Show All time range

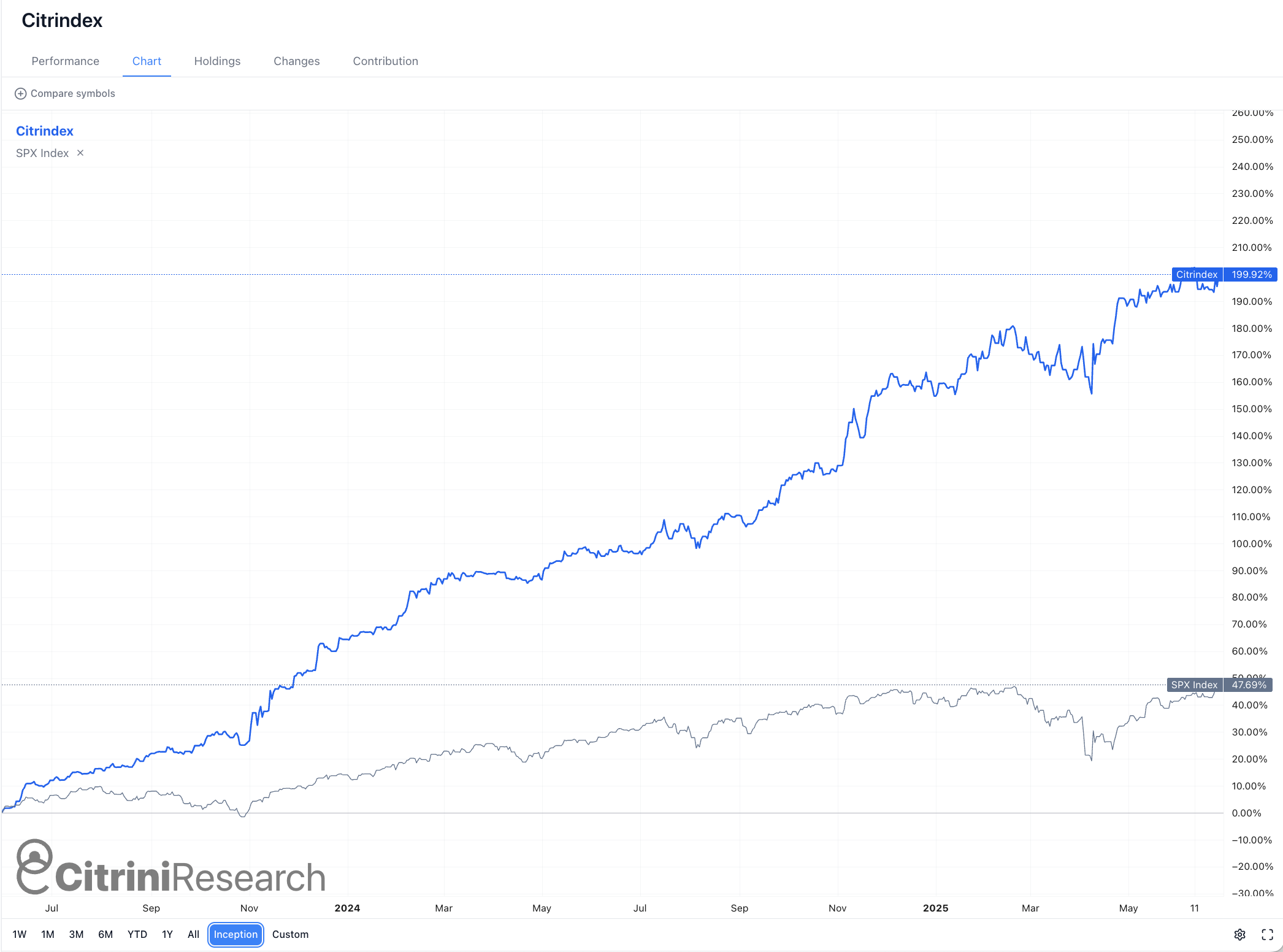coord(193,935)
